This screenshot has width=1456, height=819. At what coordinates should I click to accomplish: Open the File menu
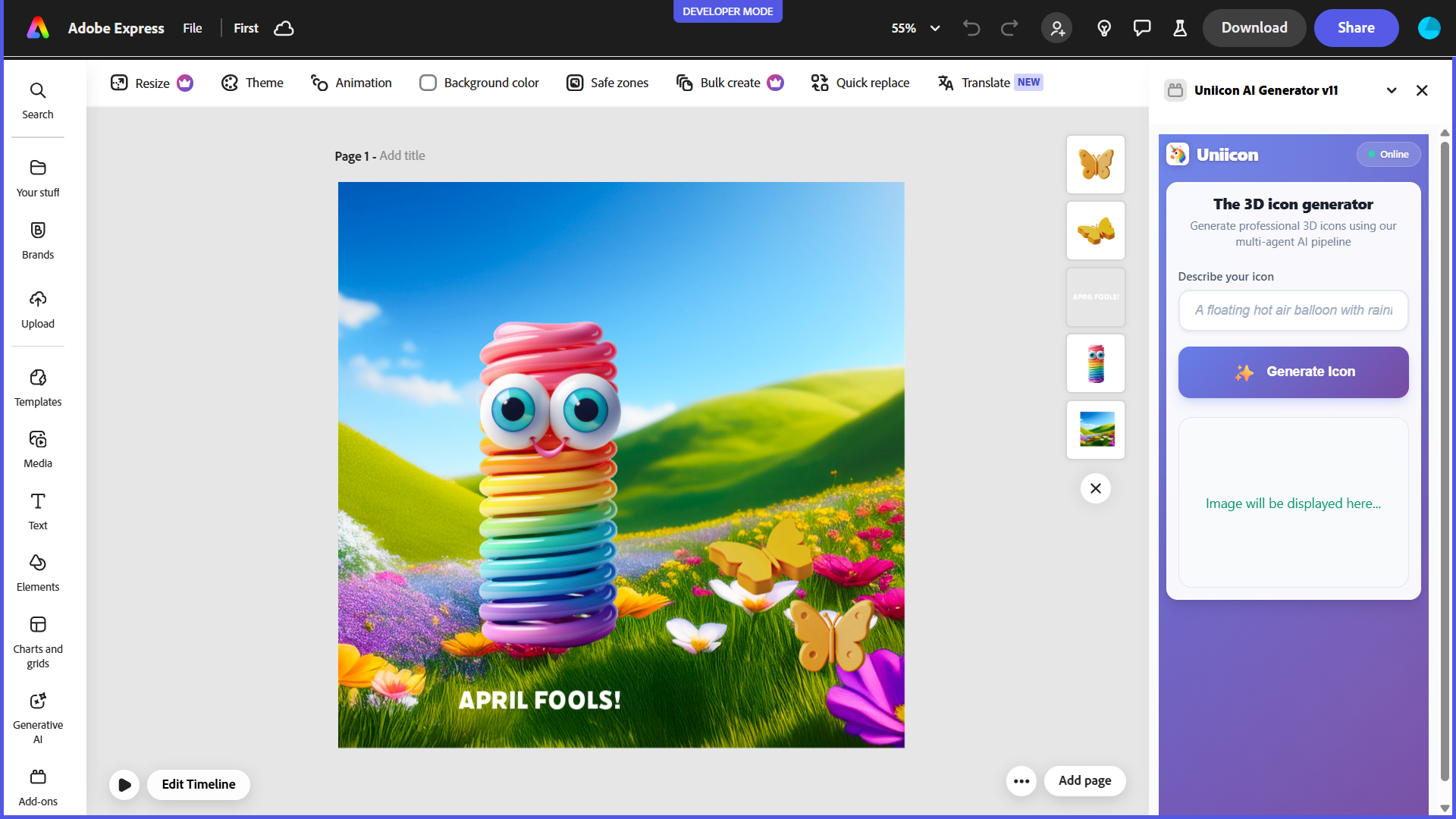tap(192, 28)
